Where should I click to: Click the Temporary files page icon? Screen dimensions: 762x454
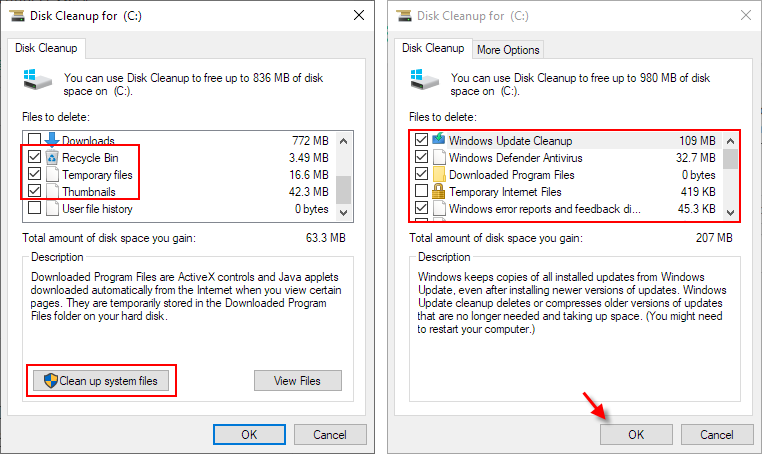52,175
